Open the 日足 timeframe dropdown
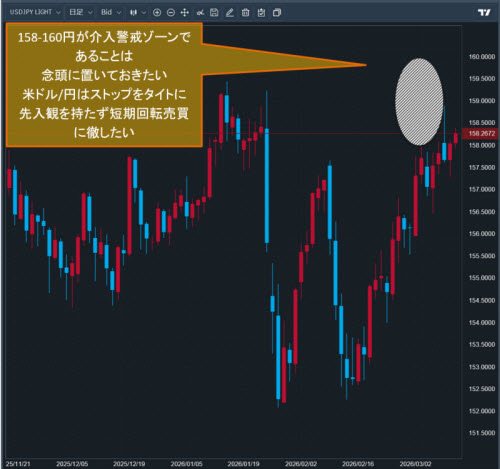This screenshot has height=469, width=500. [80, 12]
